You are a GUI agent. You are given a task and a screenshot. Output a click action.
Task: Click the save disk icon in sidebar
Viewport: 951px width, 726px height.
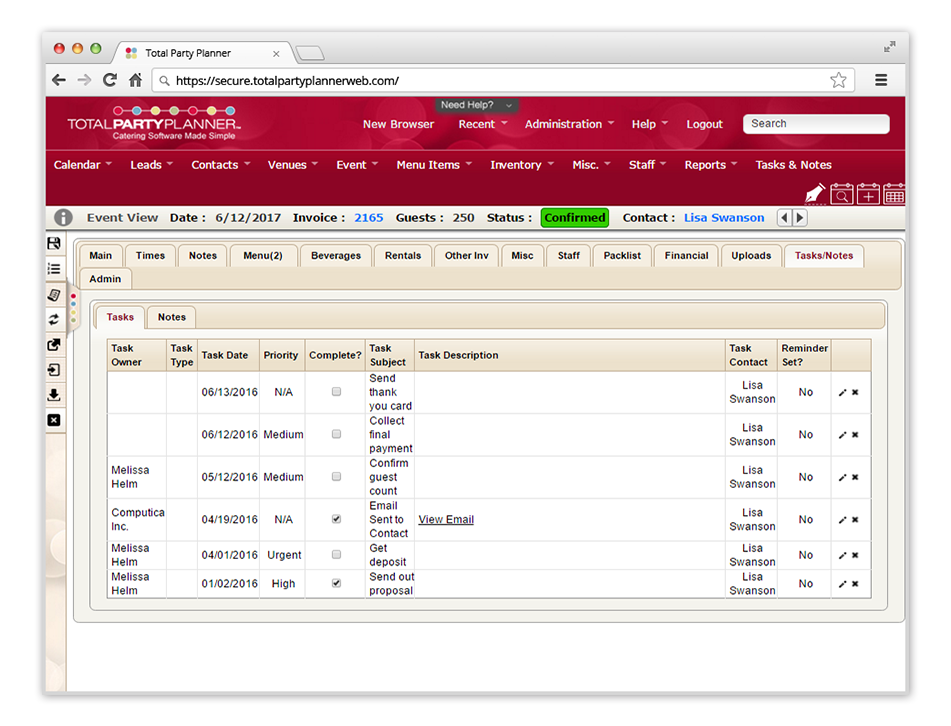coord(54,243)
